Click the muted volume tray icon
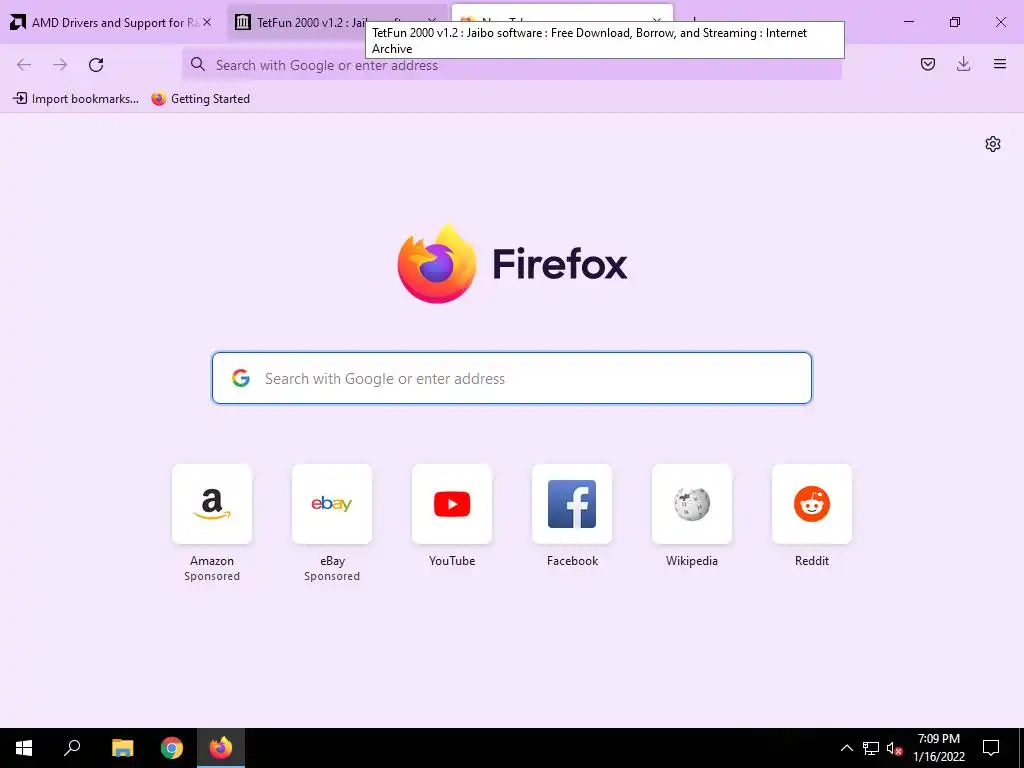Screen dimensions: 1024x768 (894, 748)
